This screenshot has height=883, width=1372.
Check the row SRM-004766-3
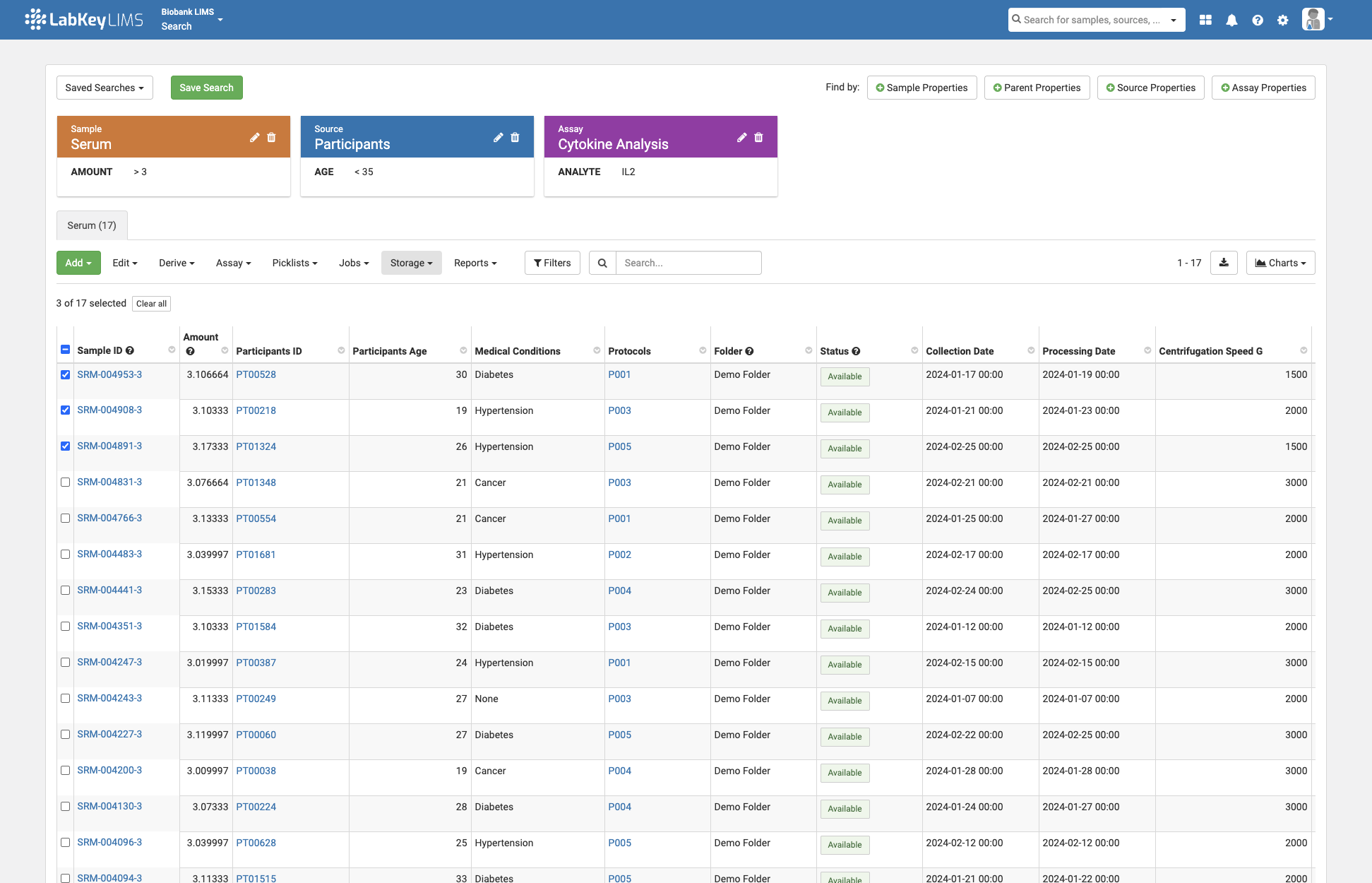(x=66, y=518)
